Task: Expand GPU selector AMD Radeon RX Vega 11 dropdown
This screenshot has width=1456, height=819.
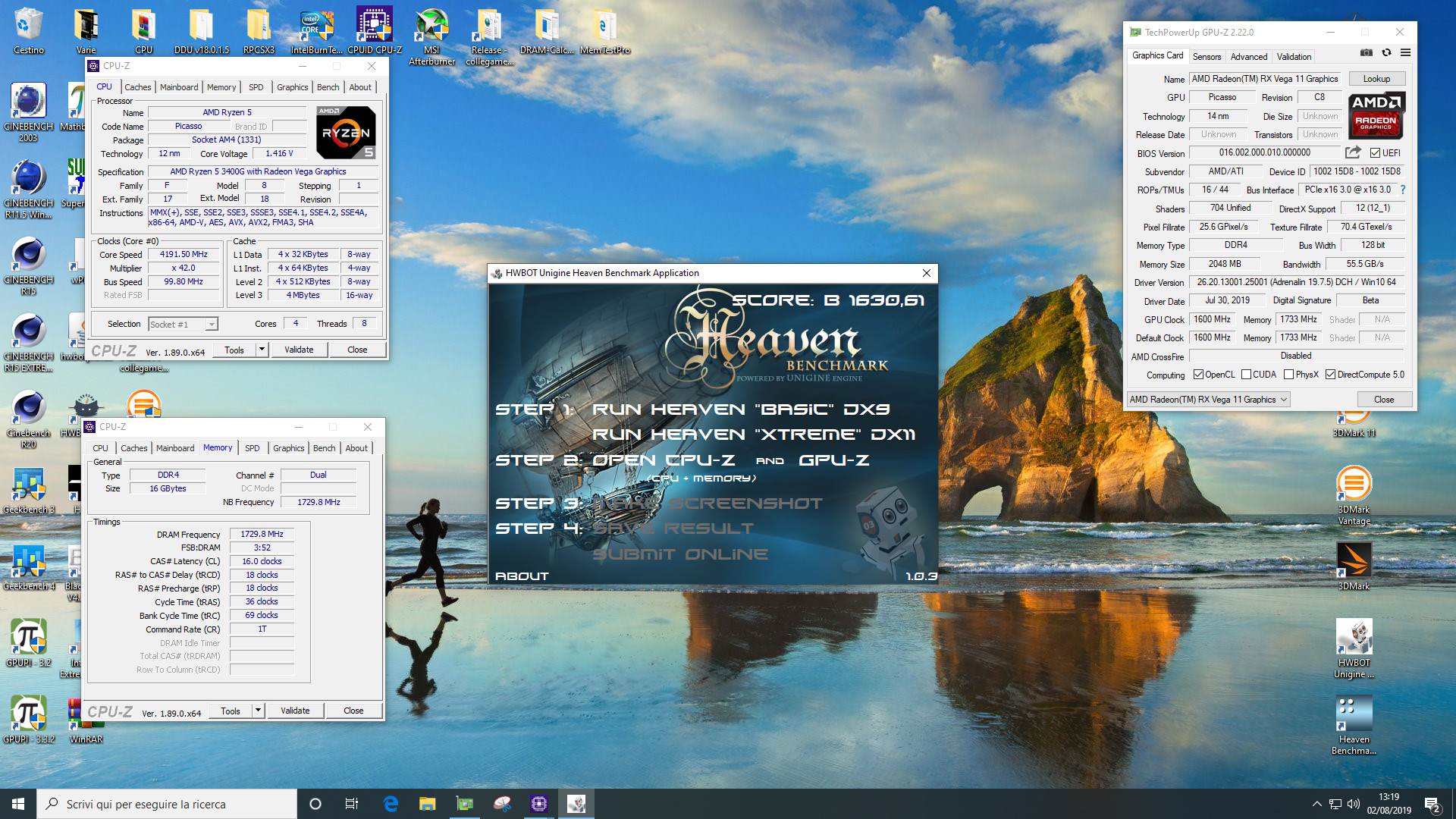Action: pos(1208,400)
